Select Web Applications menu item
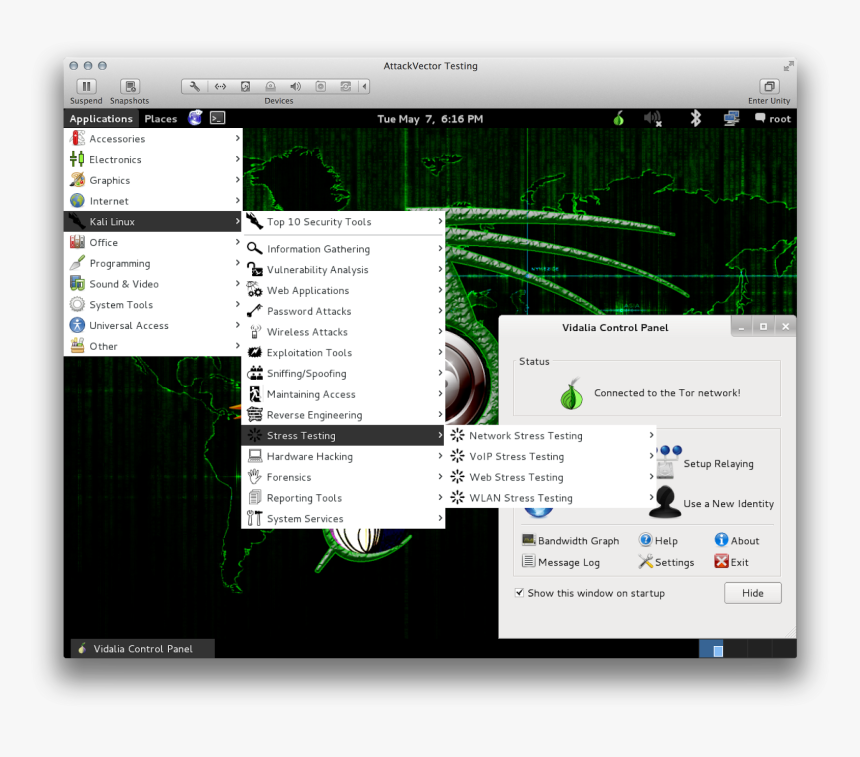The image size is (860, 757). (x=343, y=290)
